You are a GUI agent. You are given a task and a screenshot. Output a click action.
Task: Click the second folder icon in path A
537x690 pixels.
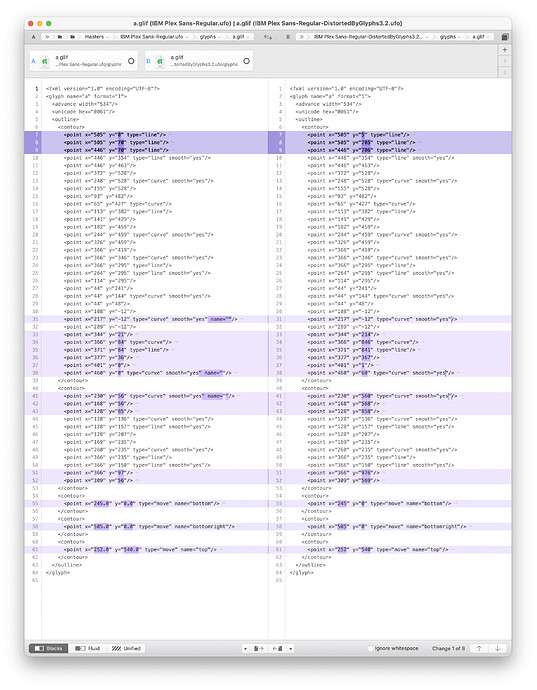[73, 37]
